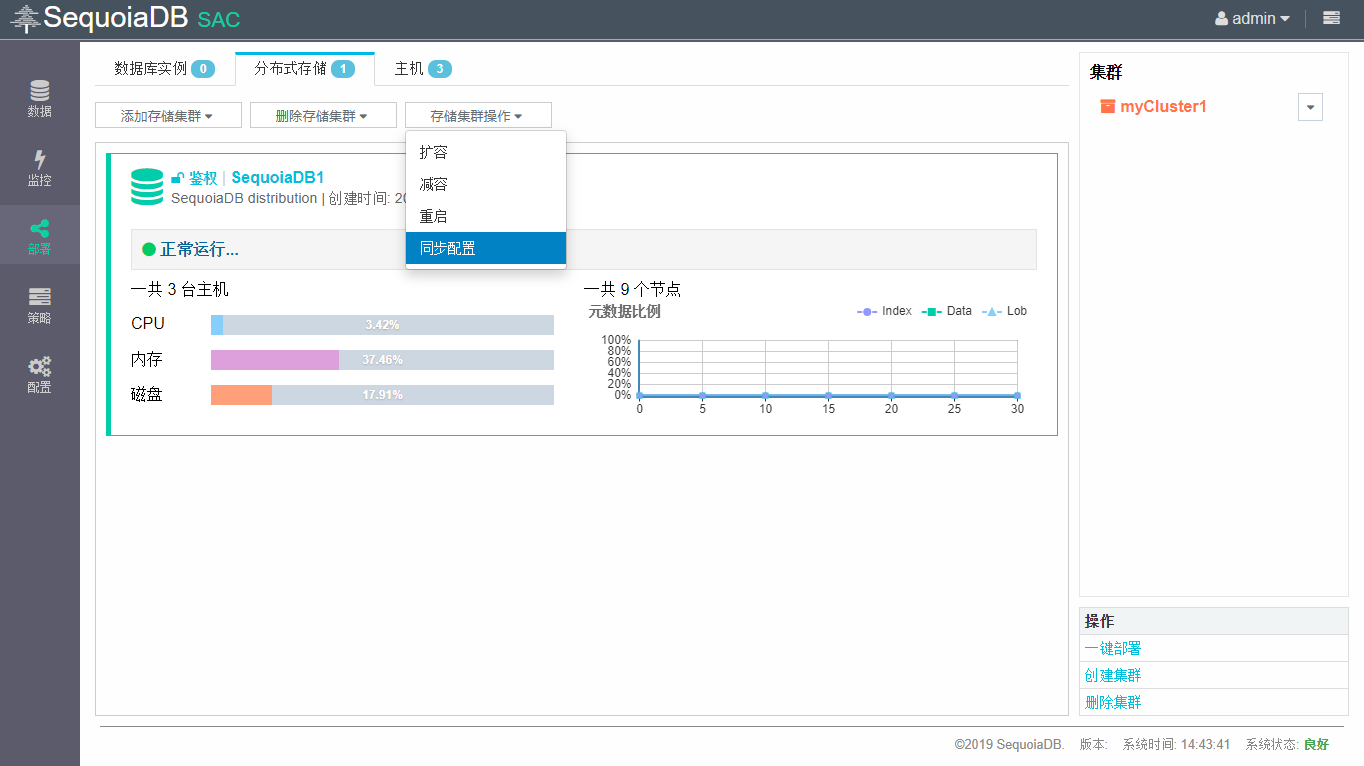Click the SequoiaDB1 database stack icon

147,187
